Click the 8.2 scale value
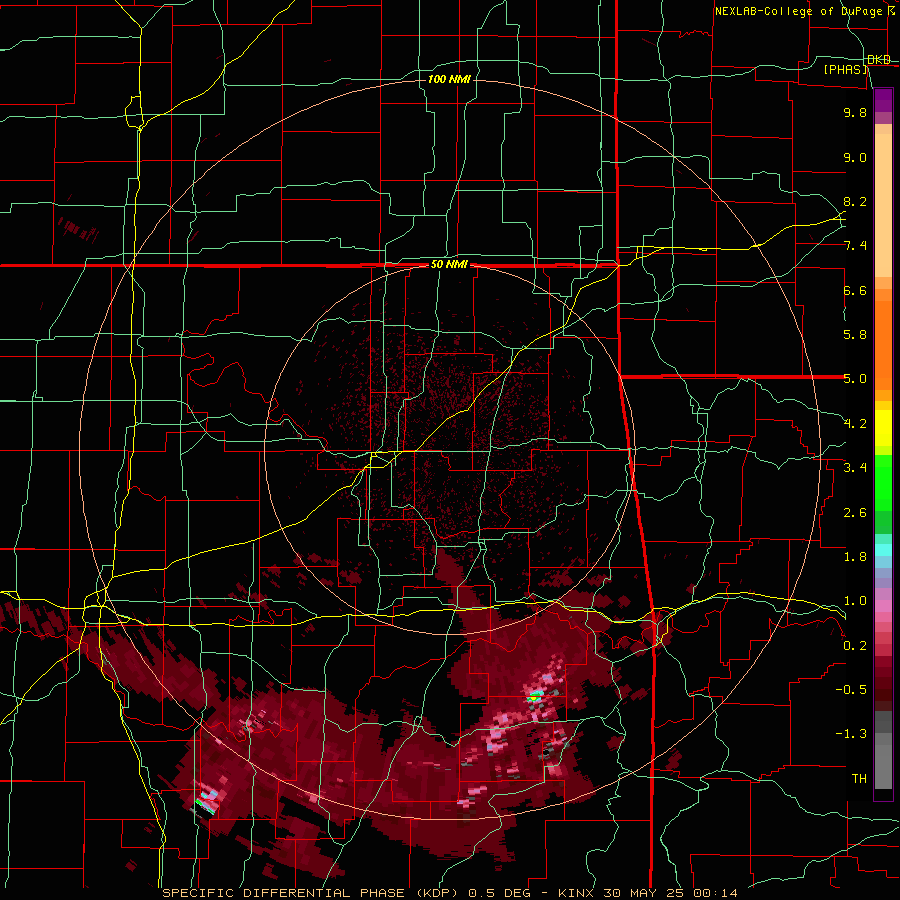The height and width of the screenshot is (900, 900). (x=855, y=201)
